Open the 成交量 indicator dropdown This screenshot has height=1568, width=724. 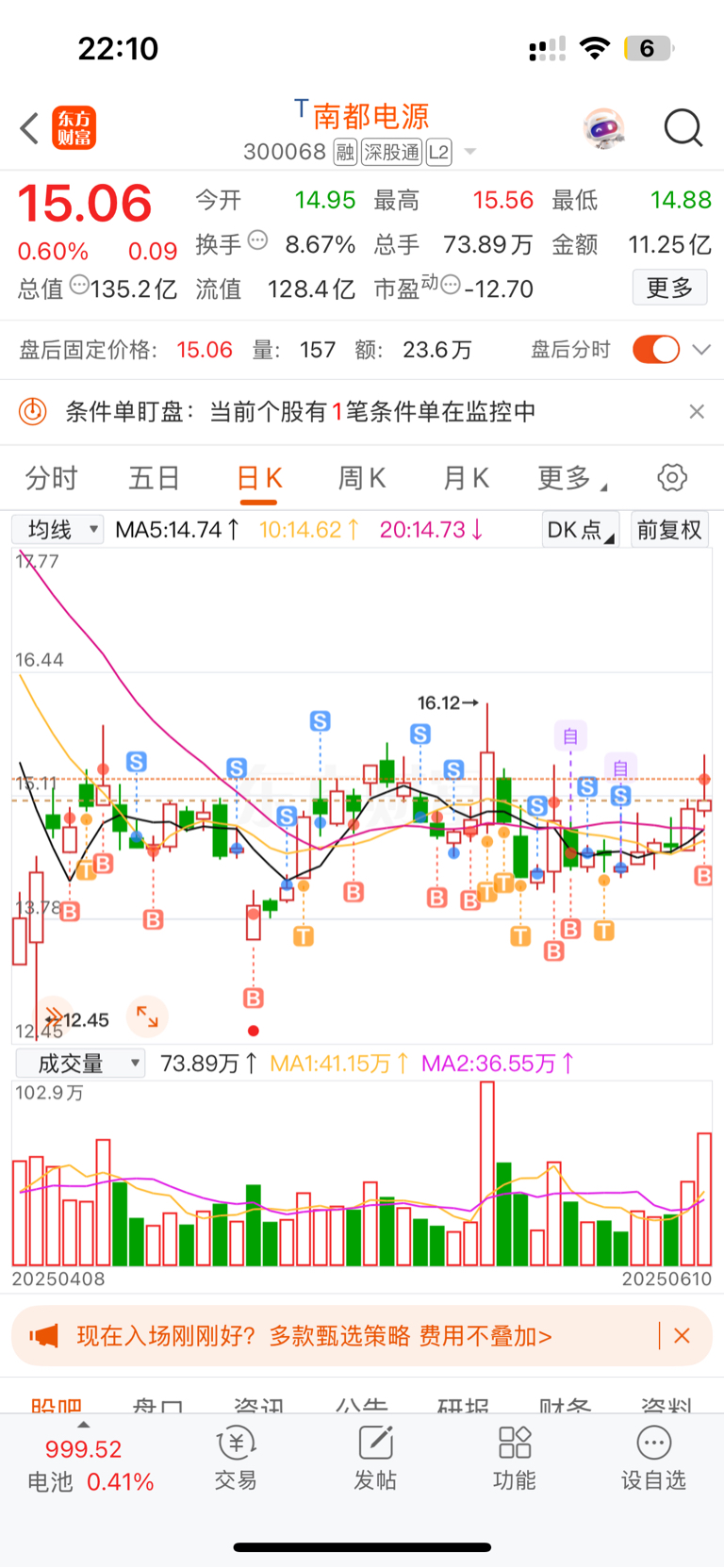pyautogui.click(x=80, y=1064)
